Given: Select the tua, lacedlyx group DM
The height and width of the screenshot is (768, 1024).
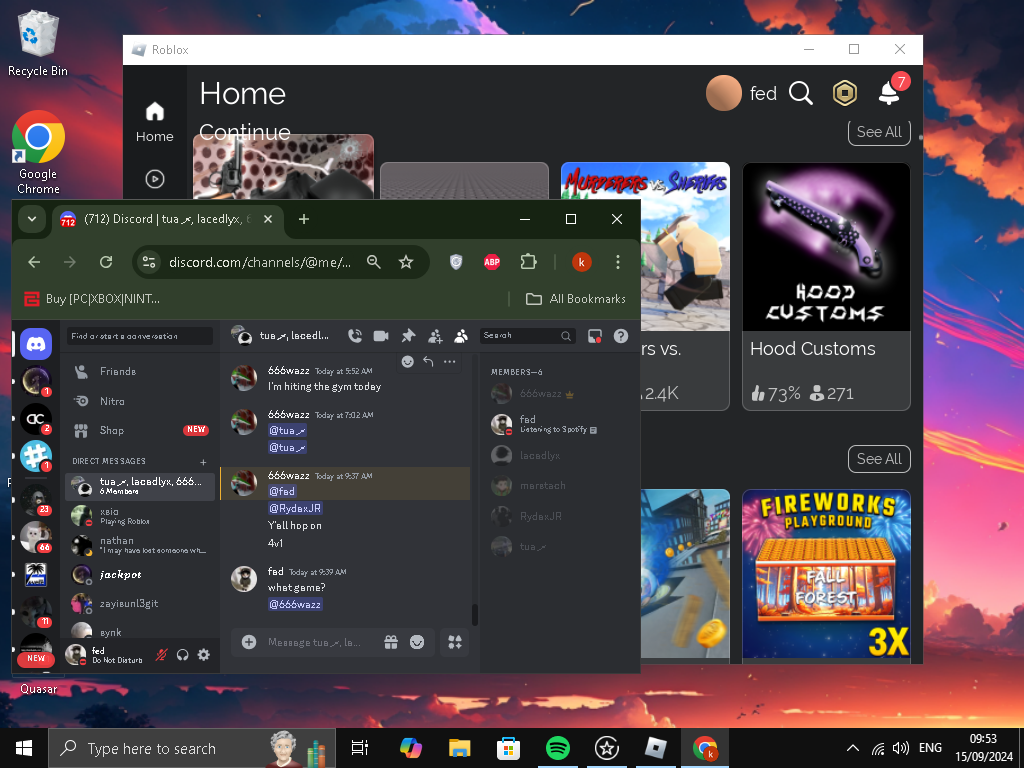Looking at the screenshot, I should 140,487.
